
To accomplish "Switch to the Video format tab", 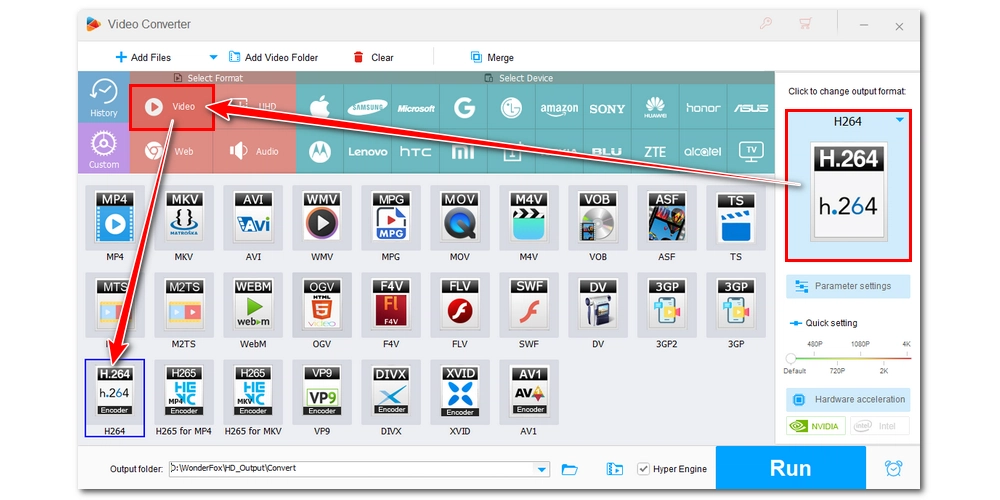I will (x=171, y=107).
